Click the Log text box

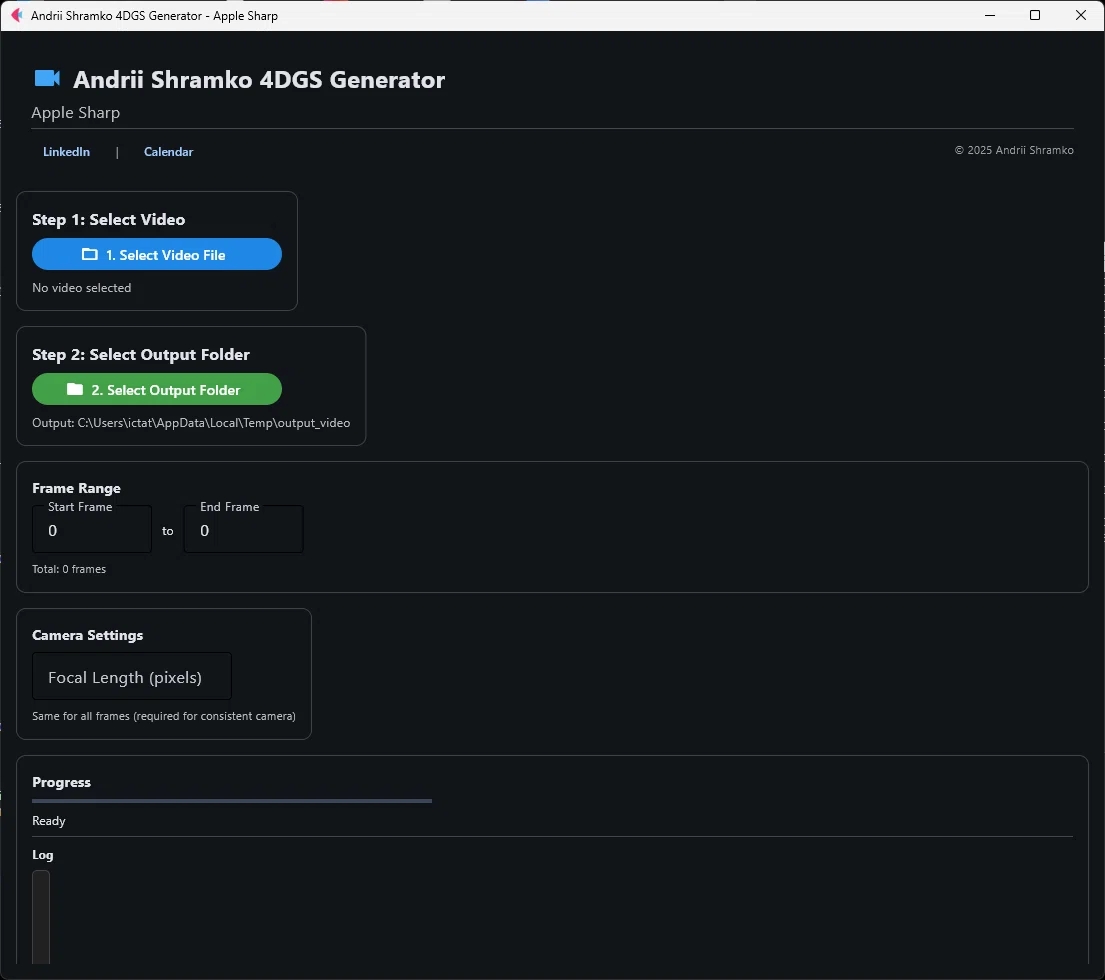[x=41, y=917]
